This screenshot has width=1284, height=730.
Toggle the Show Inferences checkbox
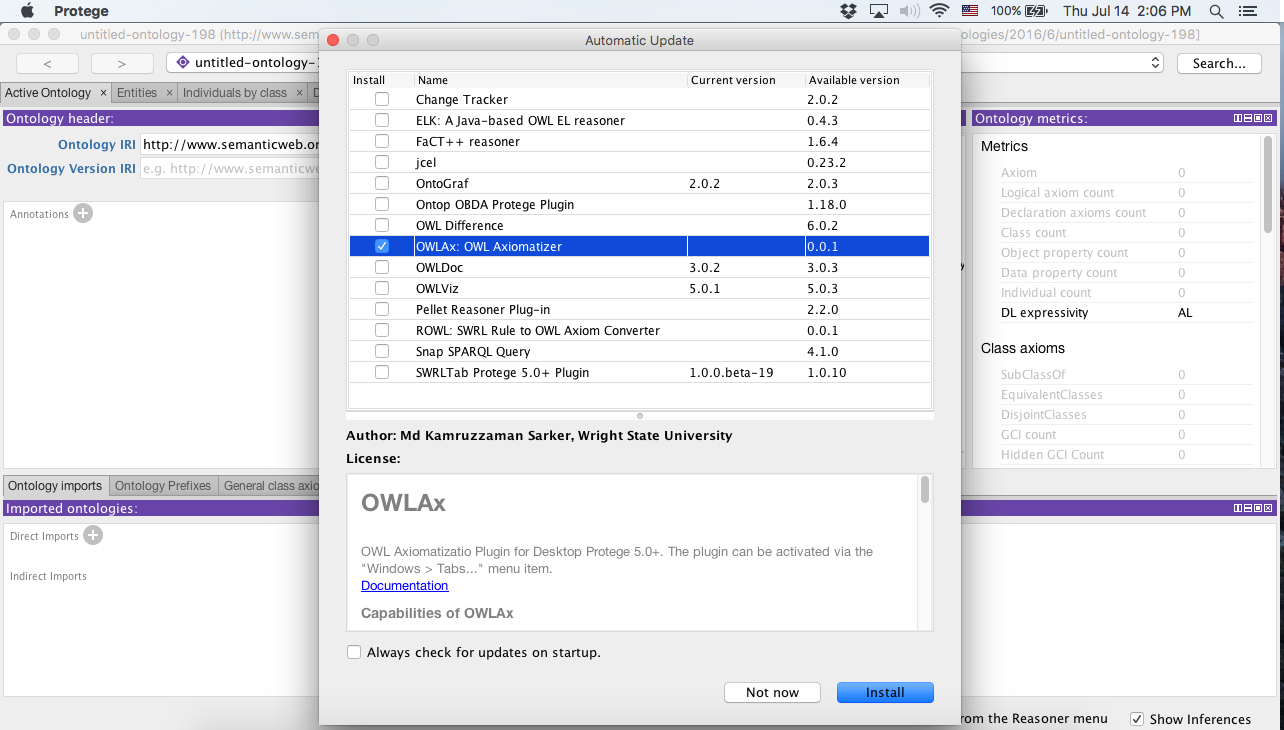click(1137, 719)
